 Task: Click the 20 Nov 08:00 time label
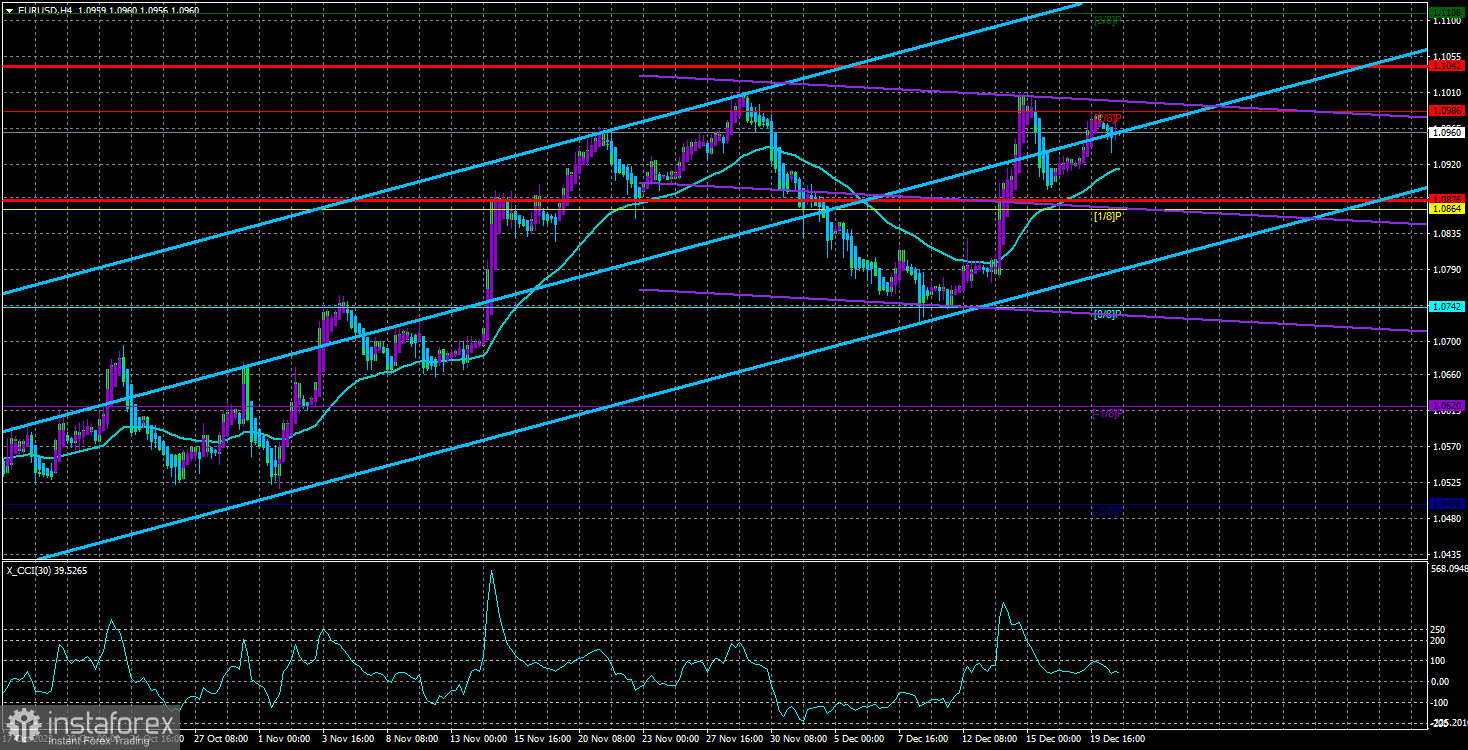tap(606, 739)
